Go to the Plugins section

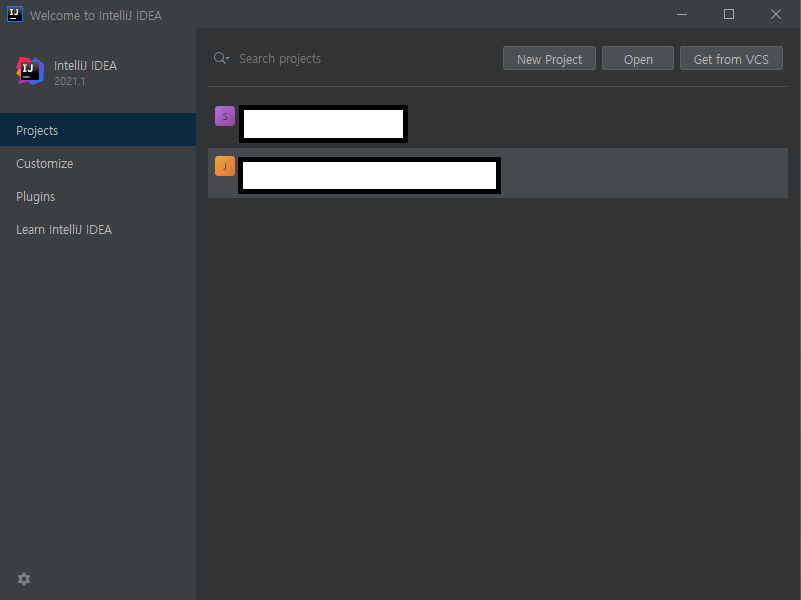coord(98,197)
